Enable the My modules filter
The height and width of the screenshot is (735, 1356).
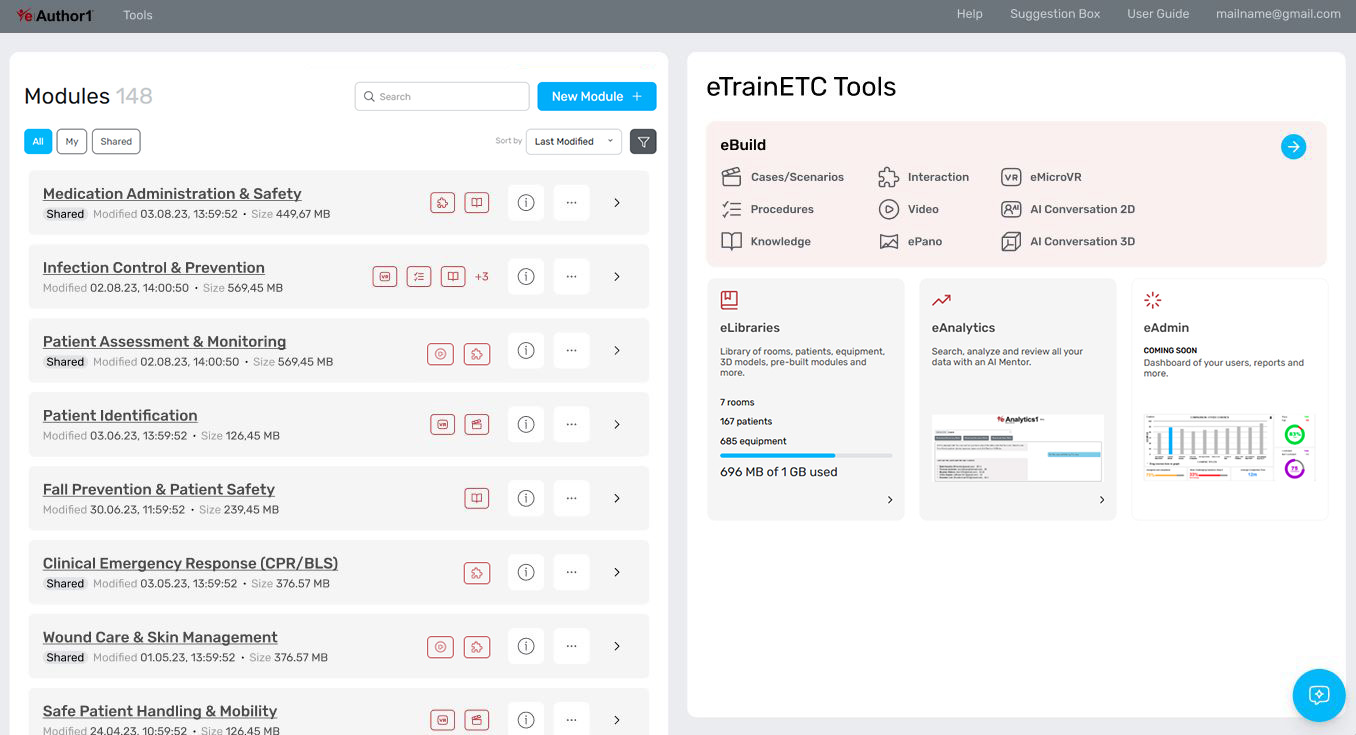[71, 141]
